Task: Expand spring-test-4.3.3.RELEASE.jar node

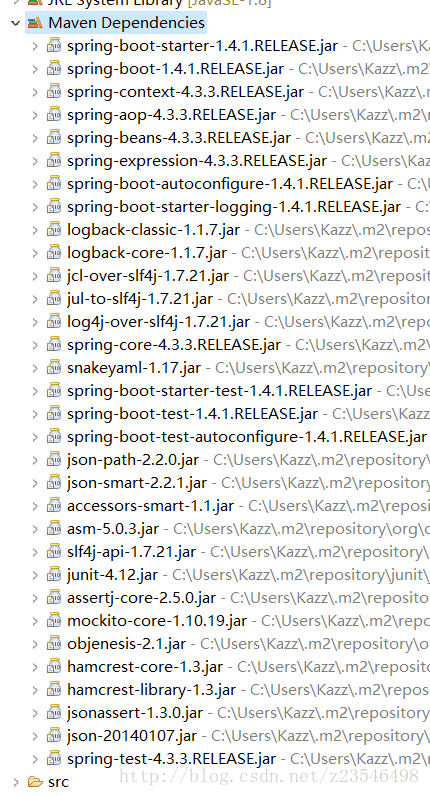Action: 35,759
